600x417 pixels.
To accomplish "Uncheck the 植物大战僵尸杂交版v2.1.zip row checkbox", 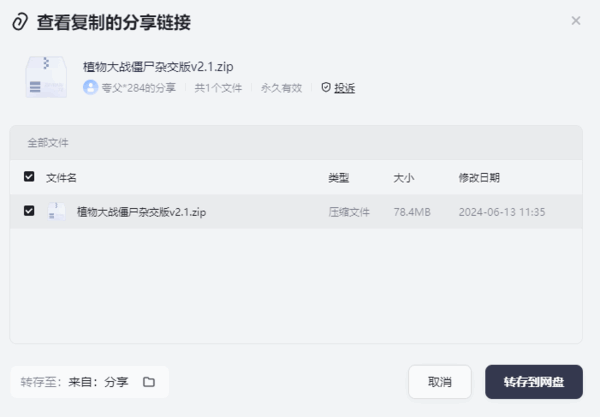I will 29,211.
